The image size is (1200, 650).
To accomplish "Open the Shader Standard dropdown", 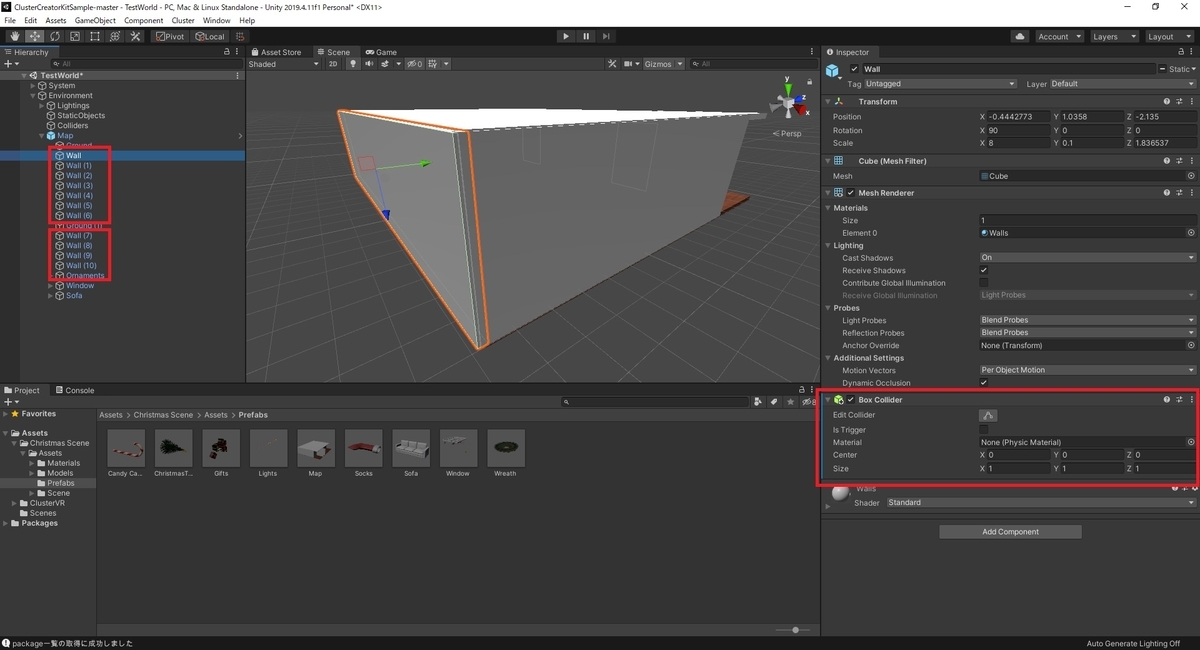I will pos(1040,503).
